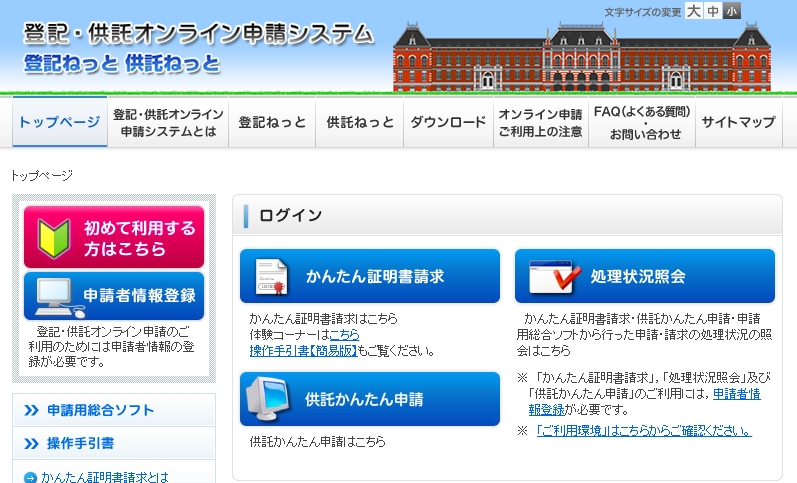
Task: Open the 「ご利用環境」はこちらからご確認ください link
Action: click(x=644, y=431)
